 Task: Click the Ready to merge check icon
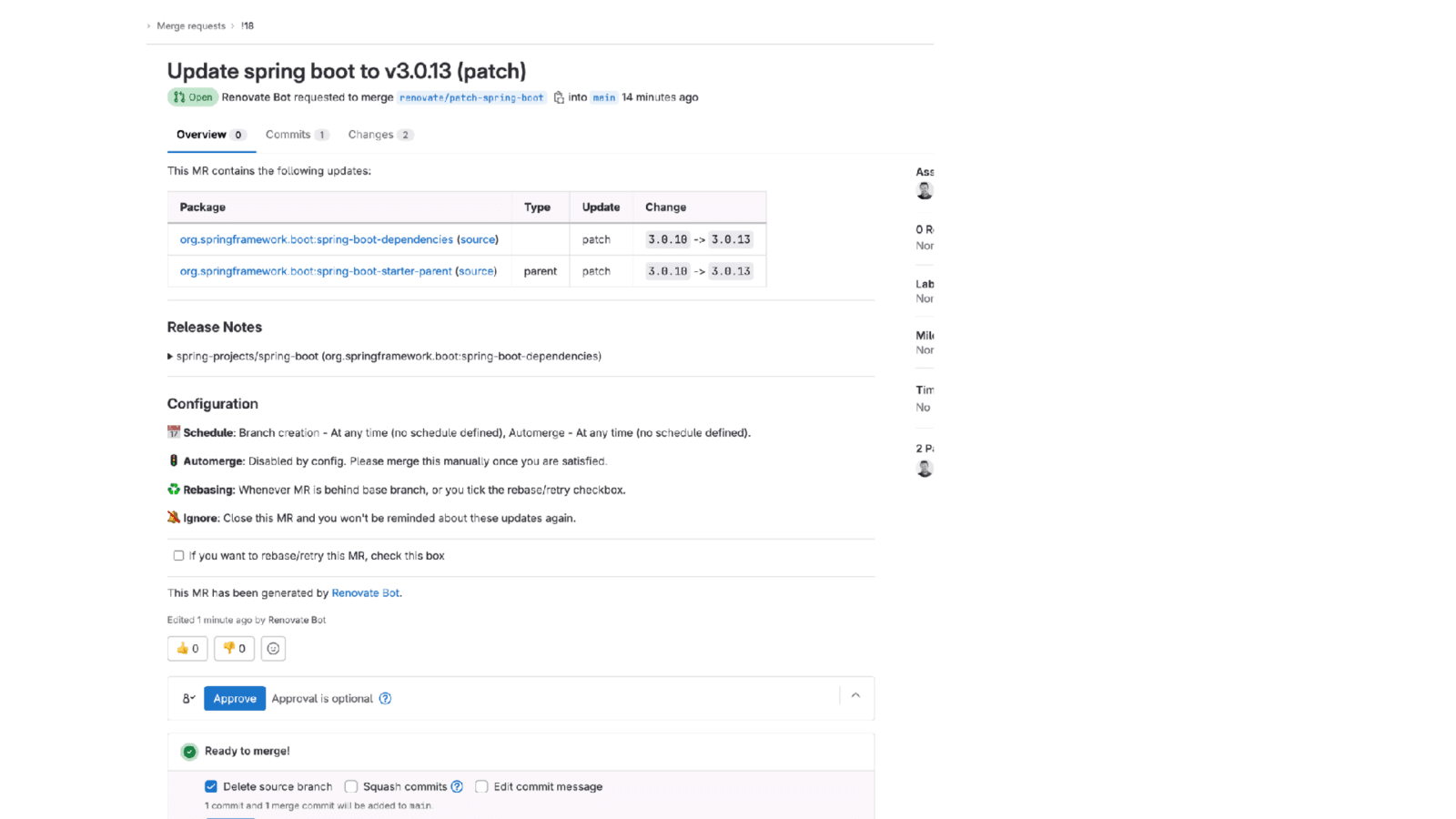point(189,752)
